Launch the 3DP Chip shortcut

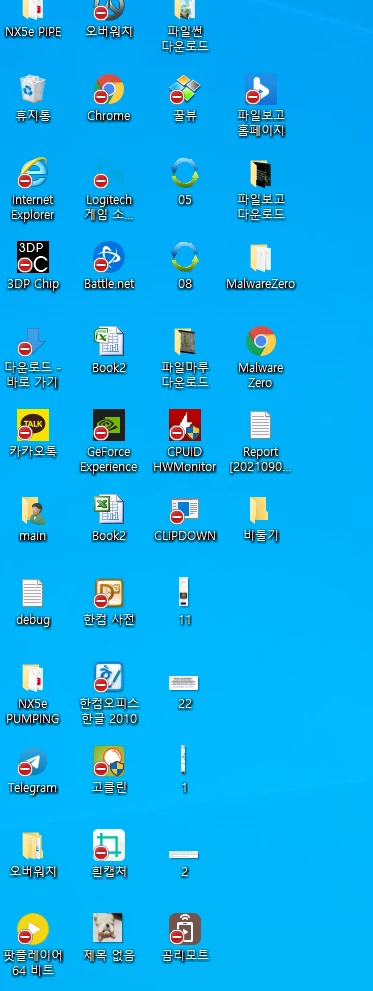coord(32,257)
